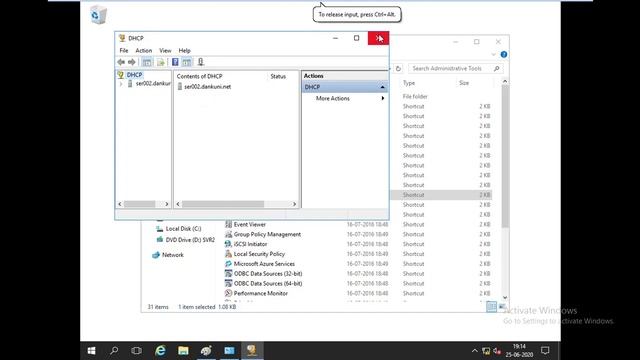Open the View menu in DHCP
This screenshot has height=360, width=640.
click(x=165, y=51)
